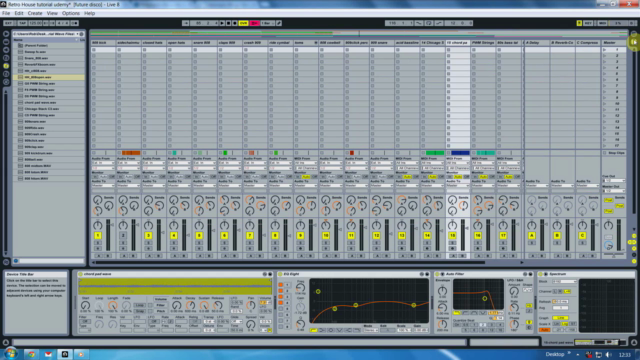The width and height of the screenshot is (640, 360).
Task: Click the 909 kick track volume fader
Action: [x=108, y=235]
